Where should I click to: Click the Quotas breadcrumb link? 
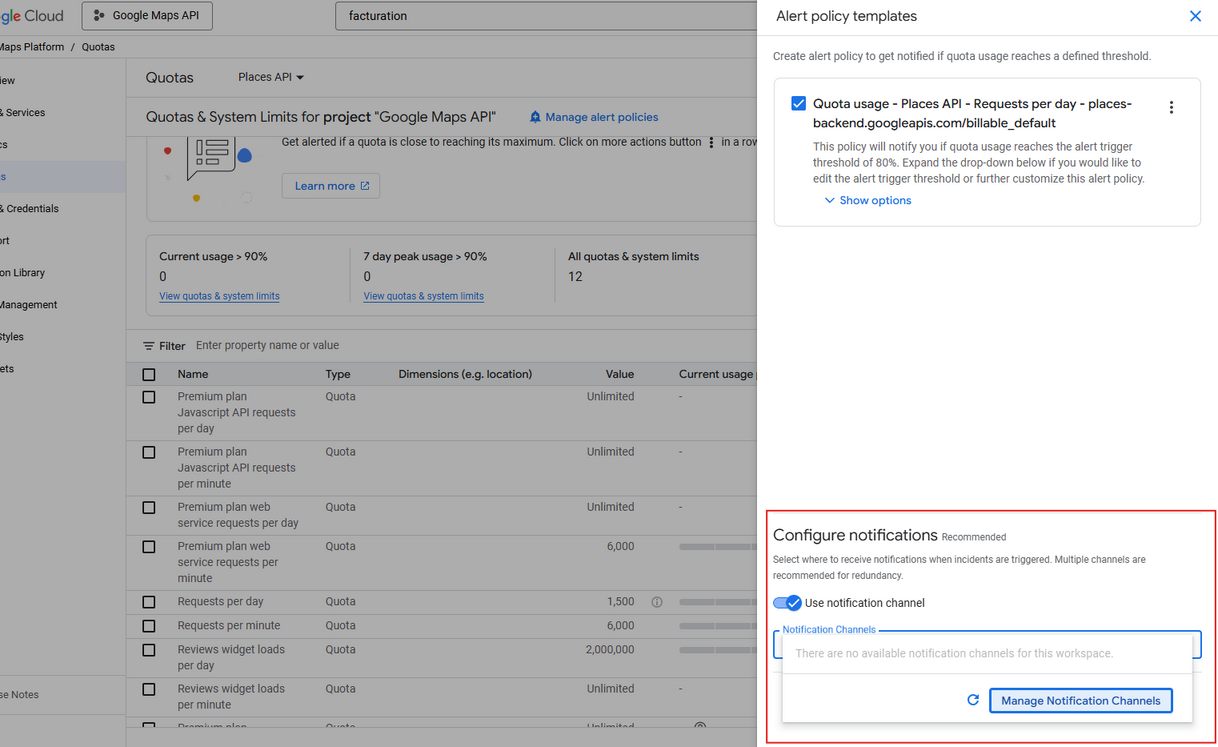(98, 47)
